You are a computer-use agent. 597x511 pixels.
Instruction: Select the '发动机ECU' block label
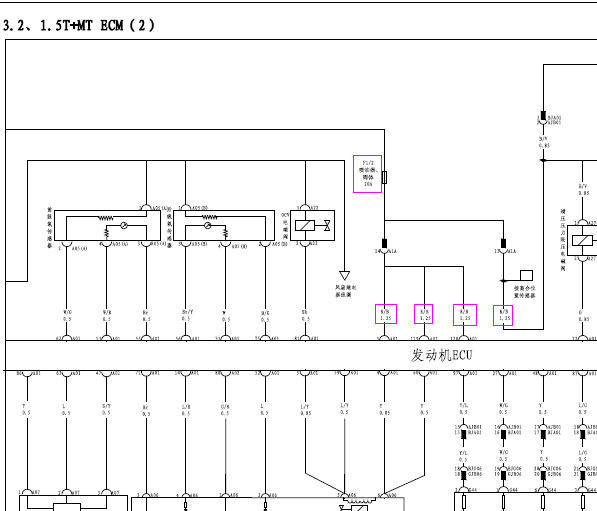click(x=441, y=355)
